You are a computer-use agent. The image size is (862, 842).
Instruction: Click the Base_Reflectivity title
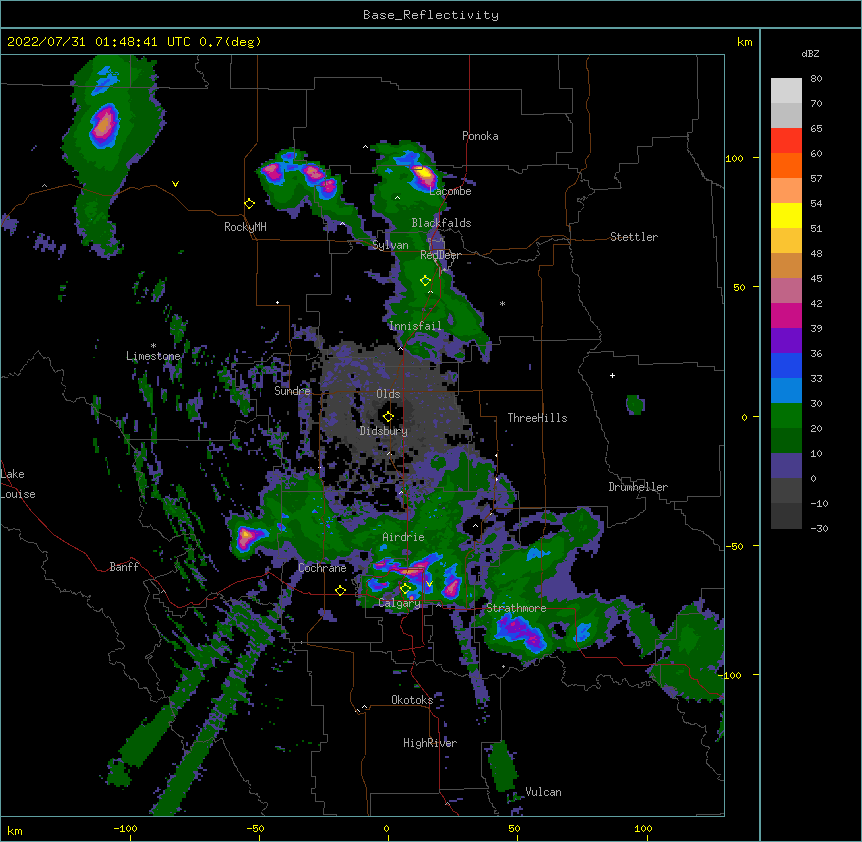point(431,15)
